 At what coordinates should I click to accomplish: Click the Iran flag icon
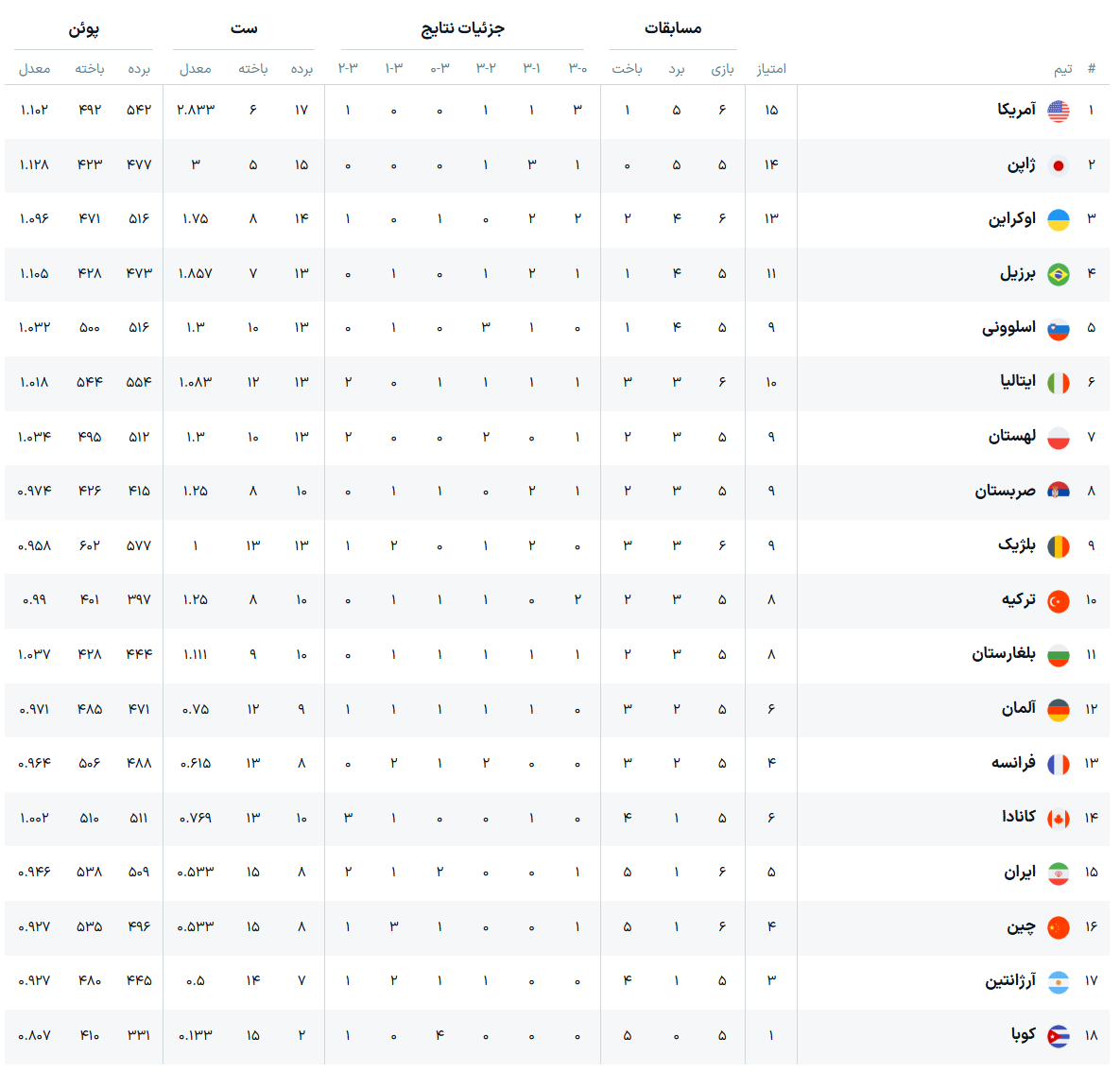[x=1058, y=873]
